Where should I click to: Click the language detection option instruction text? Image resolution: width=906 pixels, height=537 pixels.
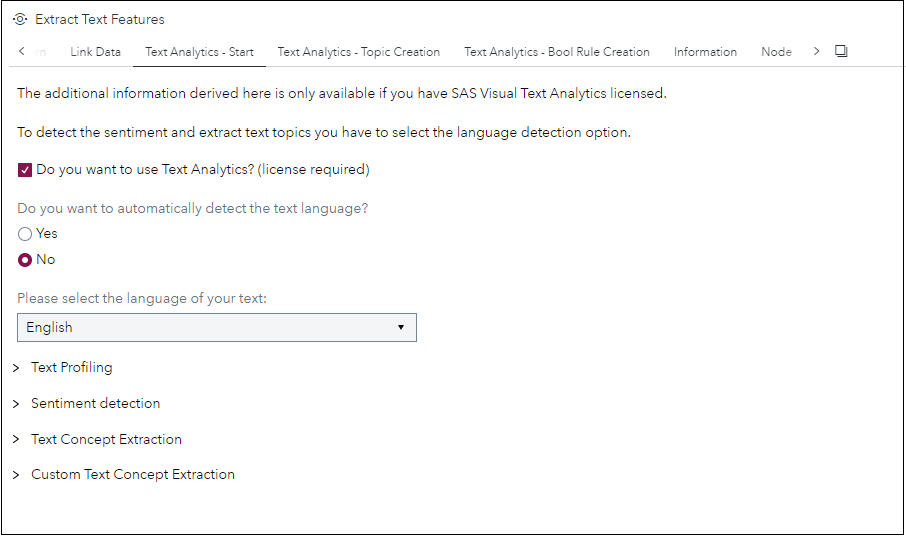coord(324,132)
